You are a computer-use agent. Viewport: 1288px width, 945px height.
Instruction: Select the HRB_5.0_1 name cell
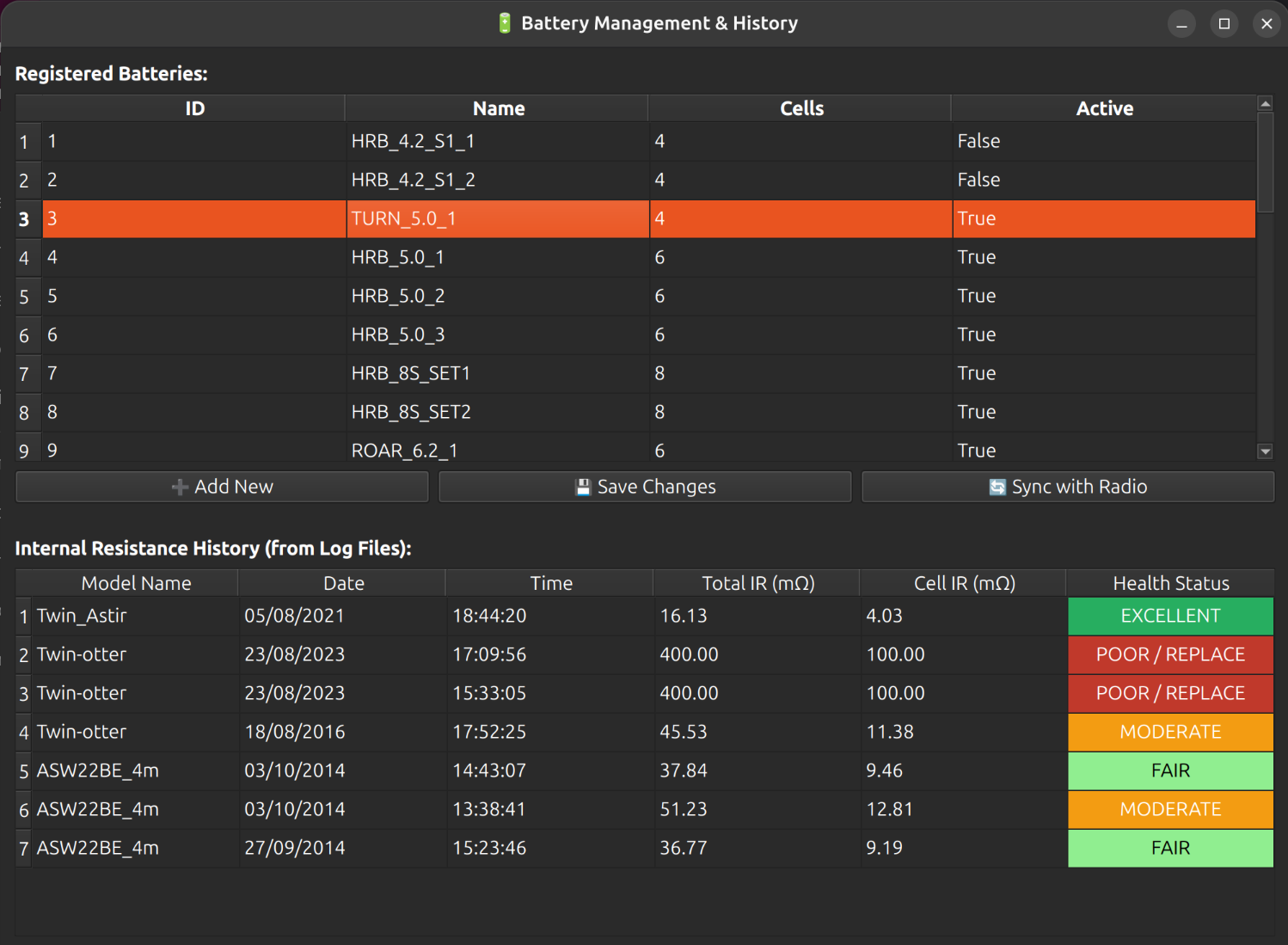coord(498,257)
